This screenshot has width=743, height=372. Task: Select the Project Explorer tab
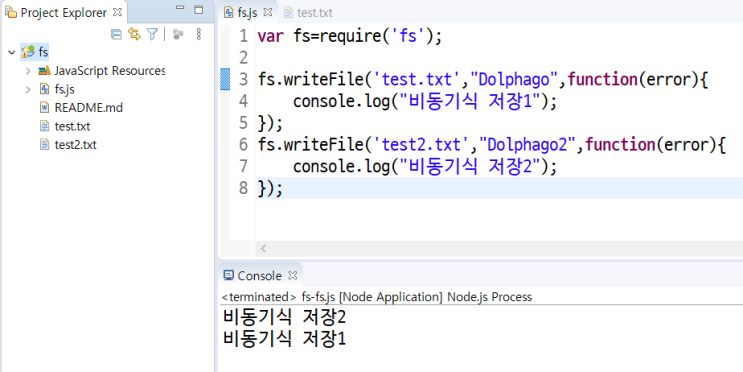tap(63, 13)
